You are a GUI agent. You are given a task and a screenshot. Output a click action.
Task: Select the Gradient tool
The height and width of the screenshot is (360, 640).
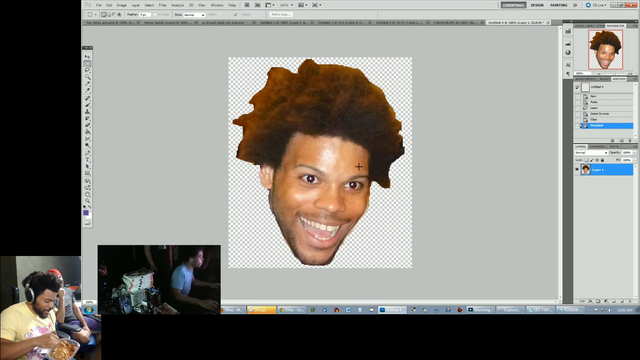coord(87,132)
